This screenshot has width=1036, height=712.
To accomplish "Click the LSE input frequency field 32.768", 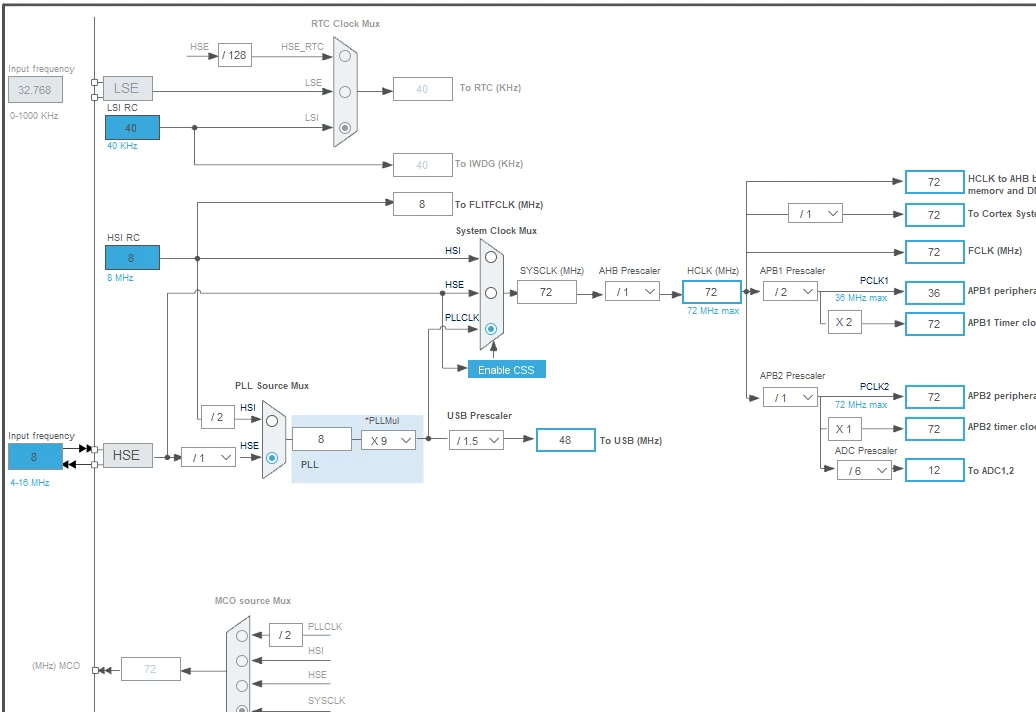I will click(x=36, y=90).
